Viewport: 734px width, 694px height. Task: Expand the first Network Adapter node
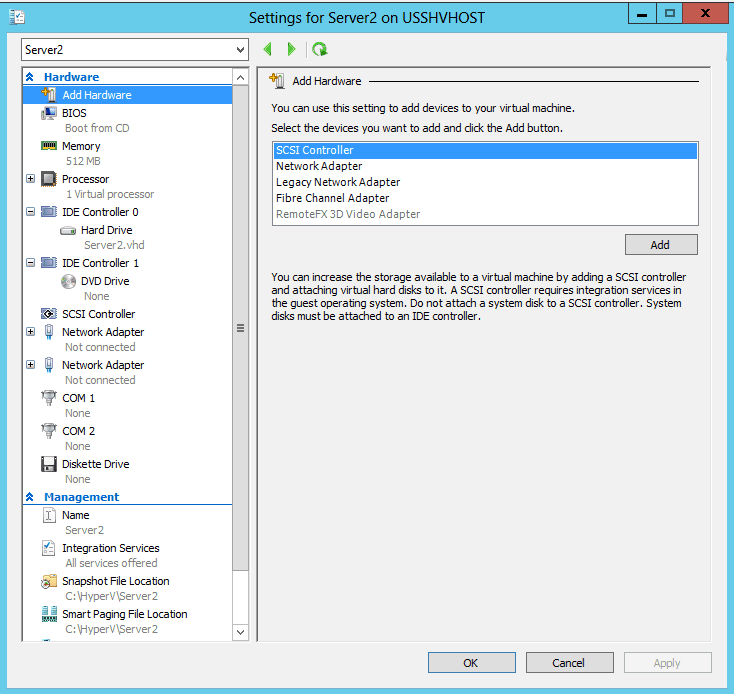pyautogui.click(x=30, y=331)
